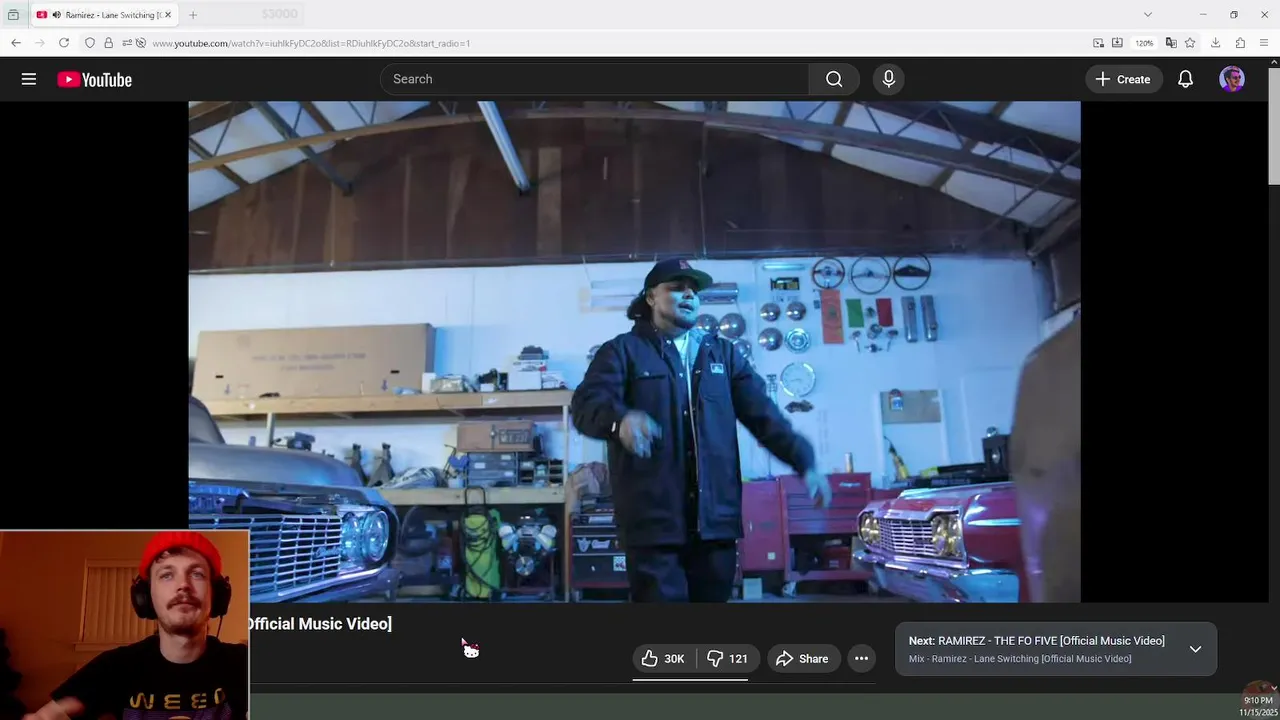The height and width of the screenshot is (720, 1280).
Task: Click the "Mix - Ramirez - Lane Switching" subtitle
Action: 1020,659
